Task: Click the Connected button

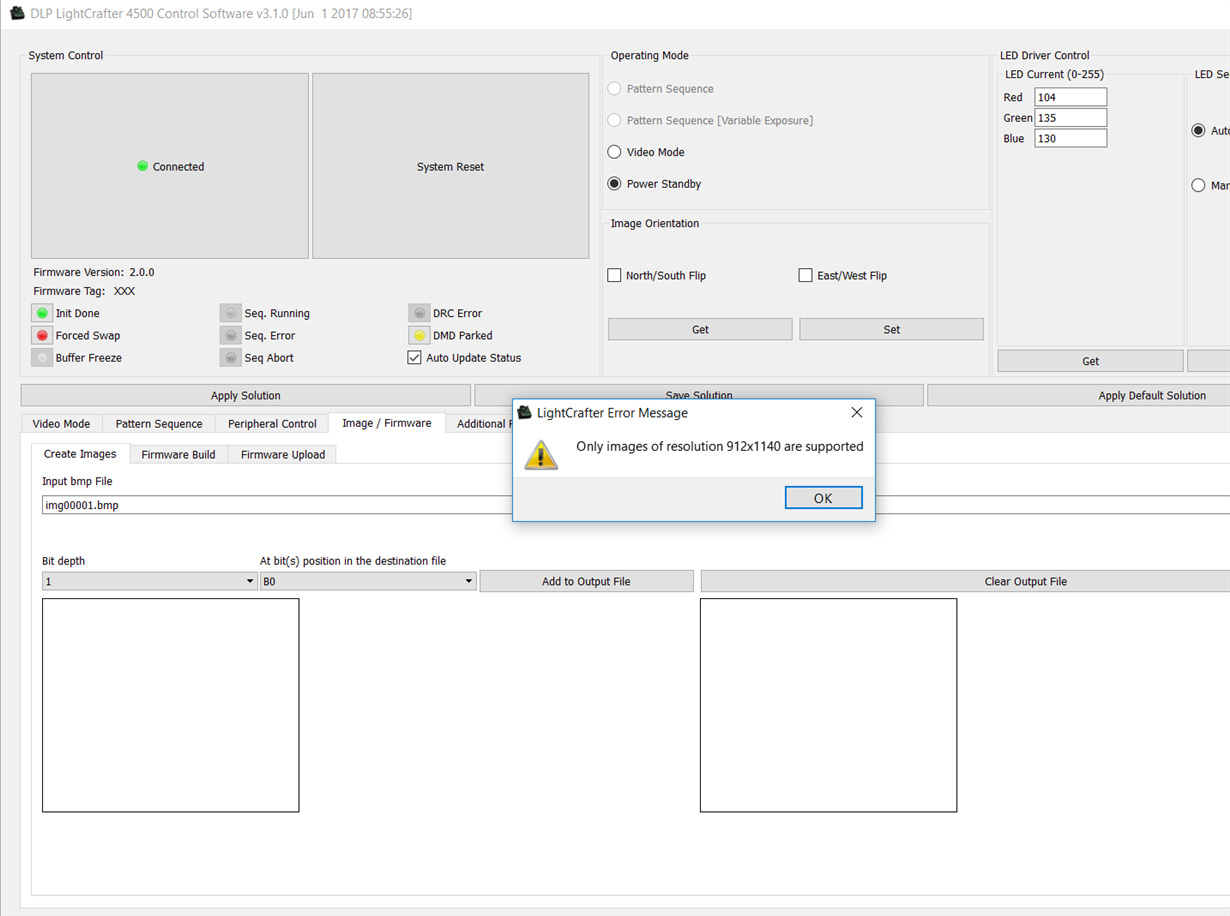Action: click(x=170, y=166)
